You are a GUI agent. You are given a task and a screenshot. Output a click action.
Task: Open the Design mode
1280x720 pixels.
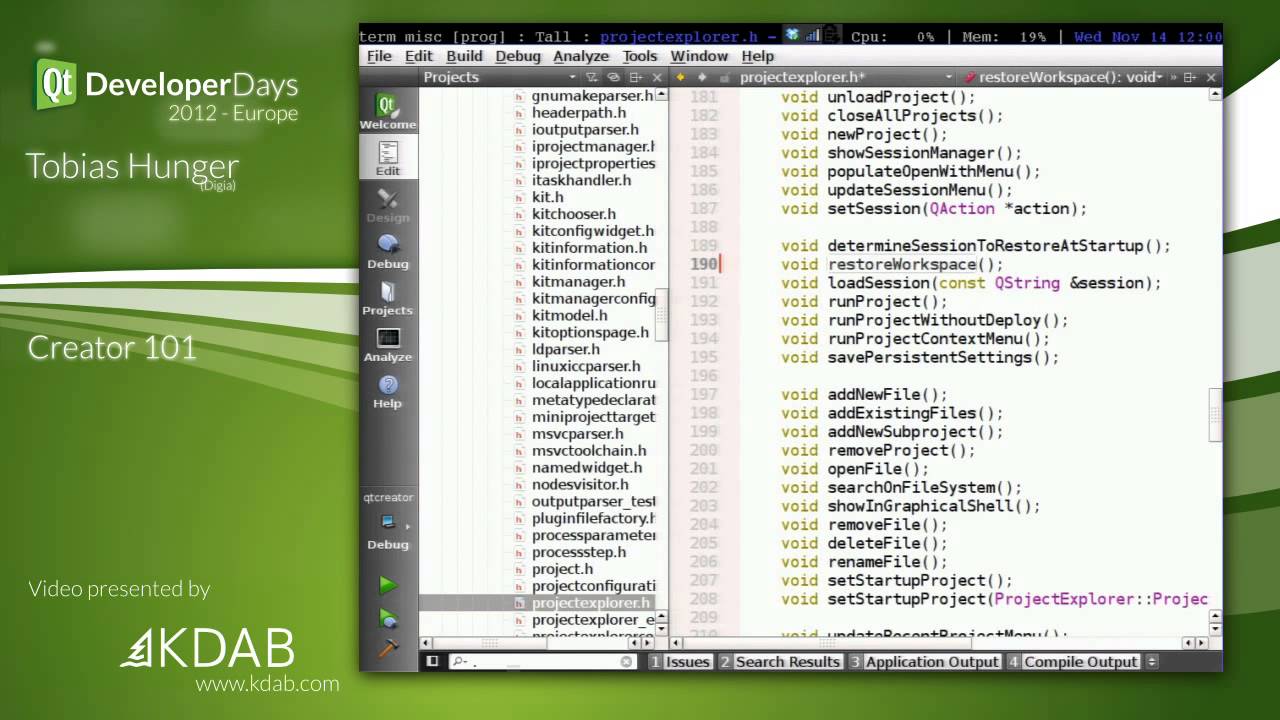coord(388,205)
